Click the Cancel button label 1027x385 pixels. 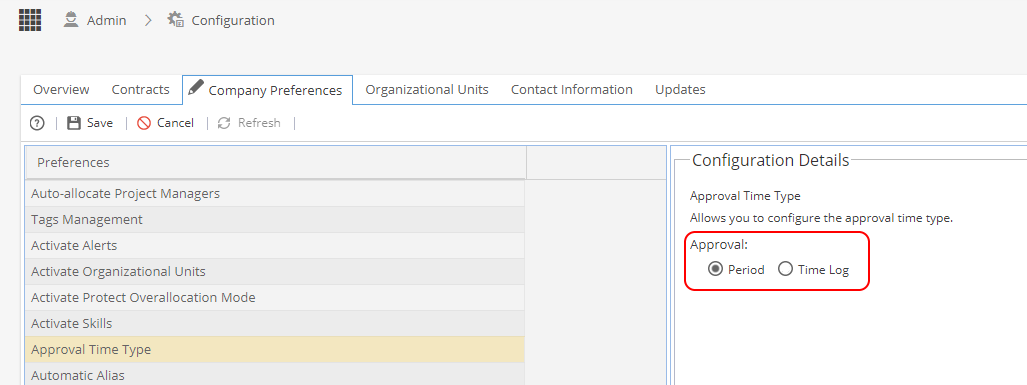click(176, 123)
